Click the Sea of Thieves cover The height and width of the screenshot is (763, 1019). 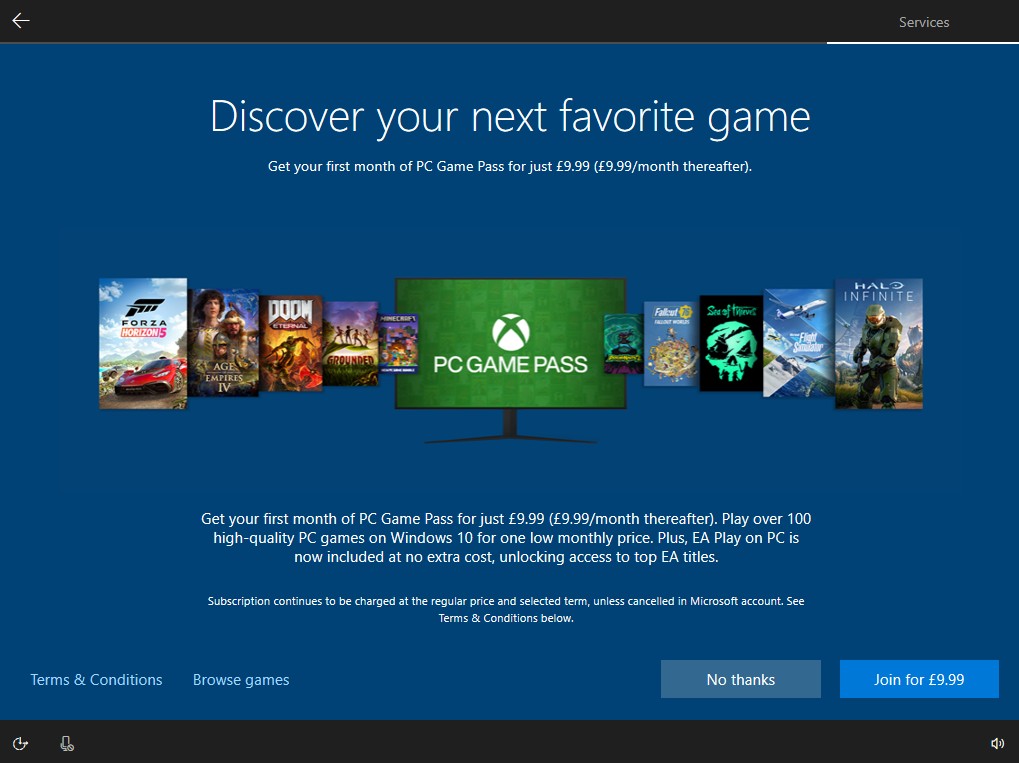point(731,343)
